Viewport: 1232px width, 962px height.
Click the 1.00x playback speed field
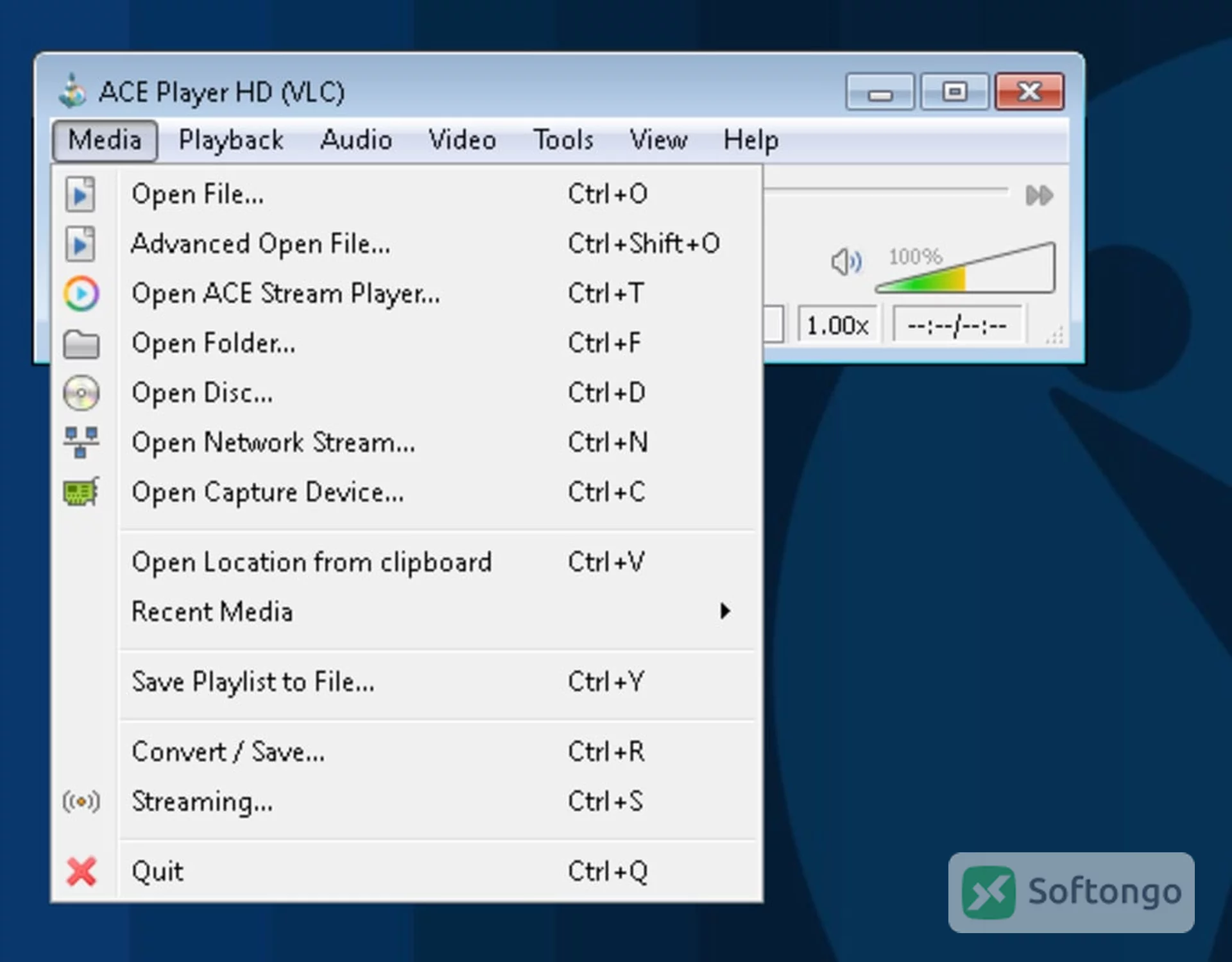[x=837, y=325]
